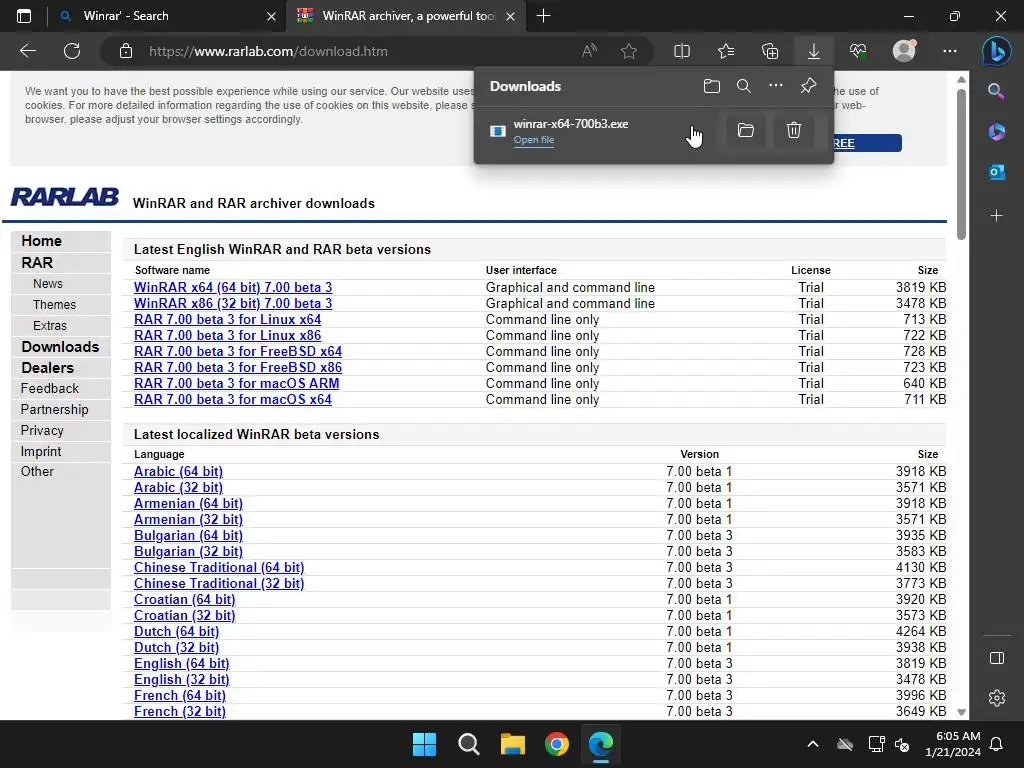Click the scrollbar down arrow

961,712
